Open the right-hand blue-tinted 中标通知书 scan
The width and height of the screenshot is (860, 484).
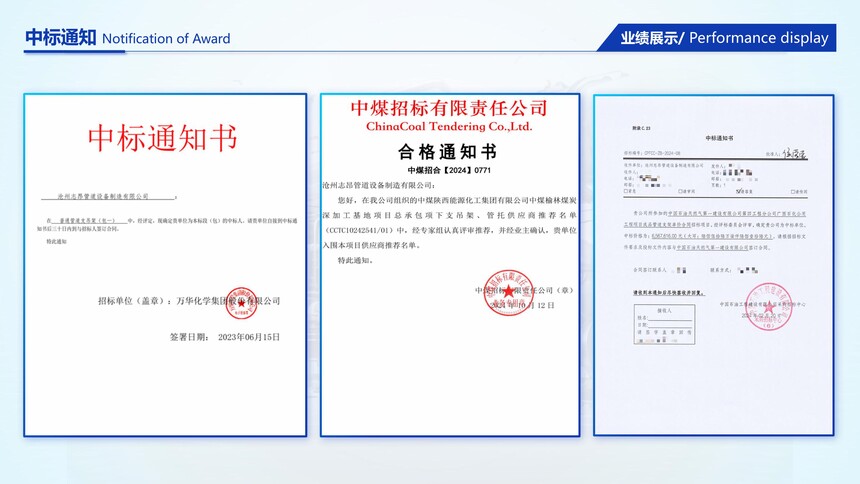[x=714, y=265]
